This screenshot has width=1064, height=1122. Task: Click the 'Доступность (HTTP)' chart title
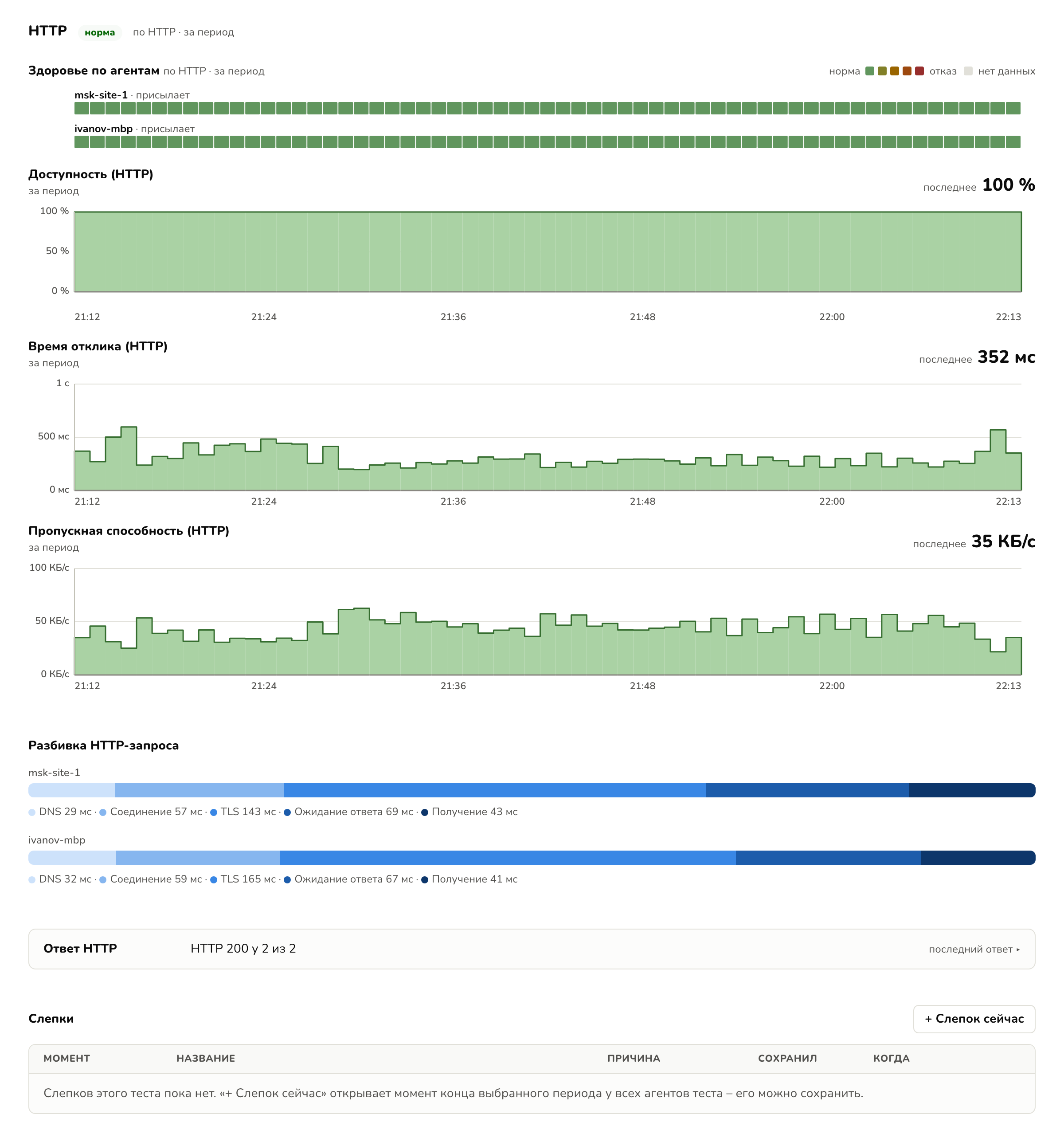click(x=91, y=174)
